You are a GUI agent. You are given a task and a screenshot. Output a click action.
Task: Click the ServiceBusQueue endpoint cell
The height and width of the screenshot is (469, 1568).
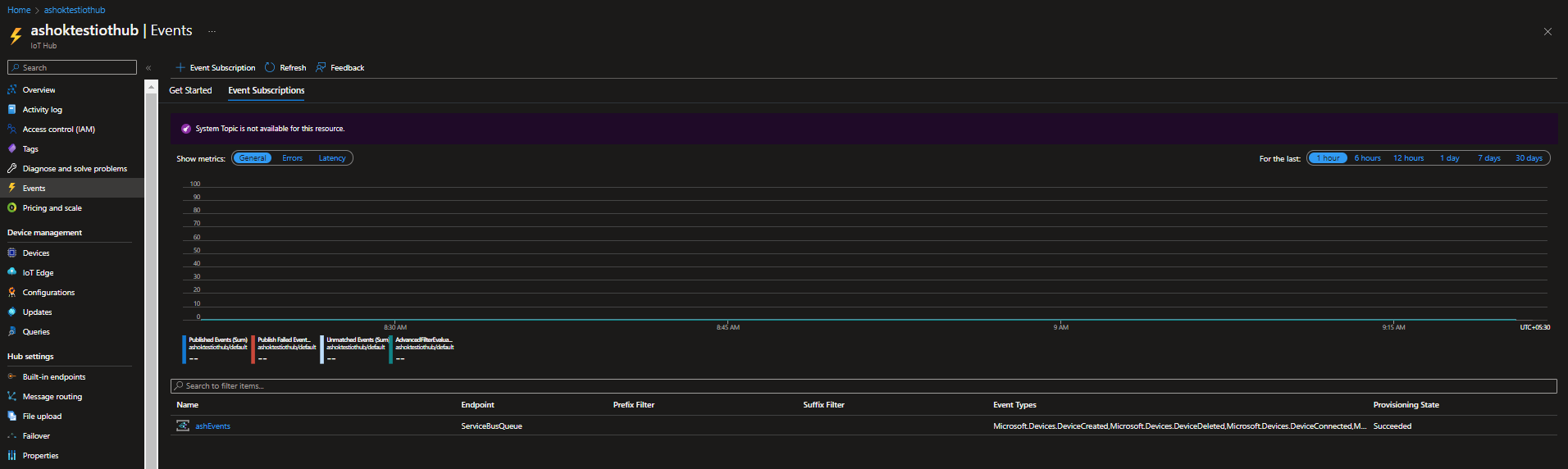point(491,426)
